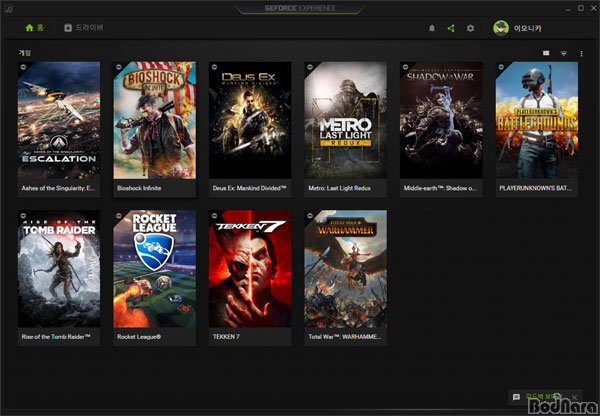Switch to the 드라이버 drivers tab
This screenshot has height=416, width=600.
[84, 28]
